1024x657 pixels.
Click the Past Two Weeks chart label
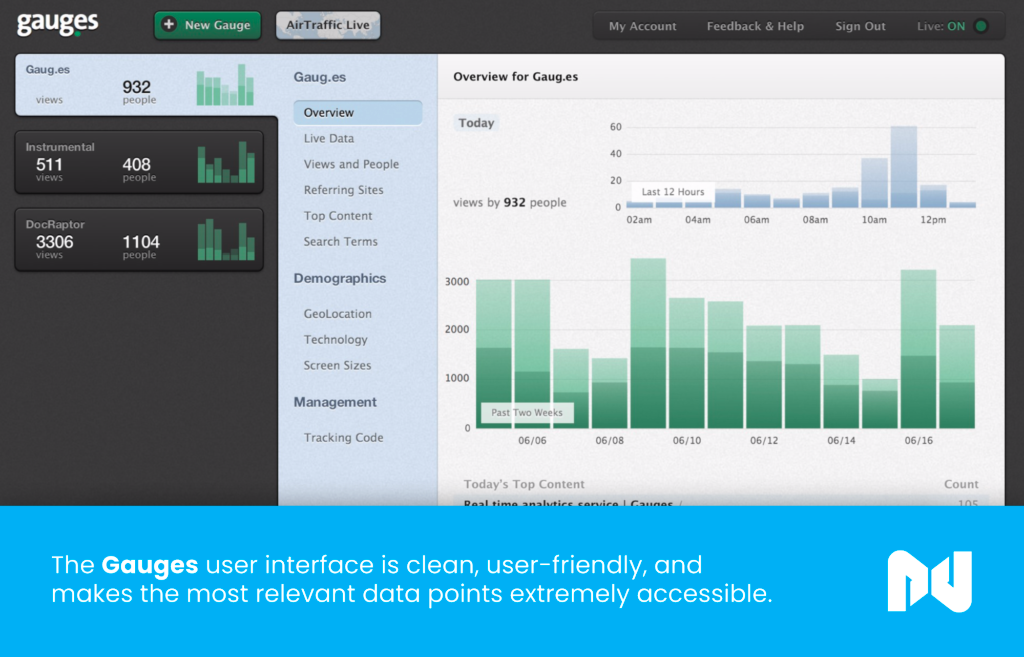[x=526, y=412]
